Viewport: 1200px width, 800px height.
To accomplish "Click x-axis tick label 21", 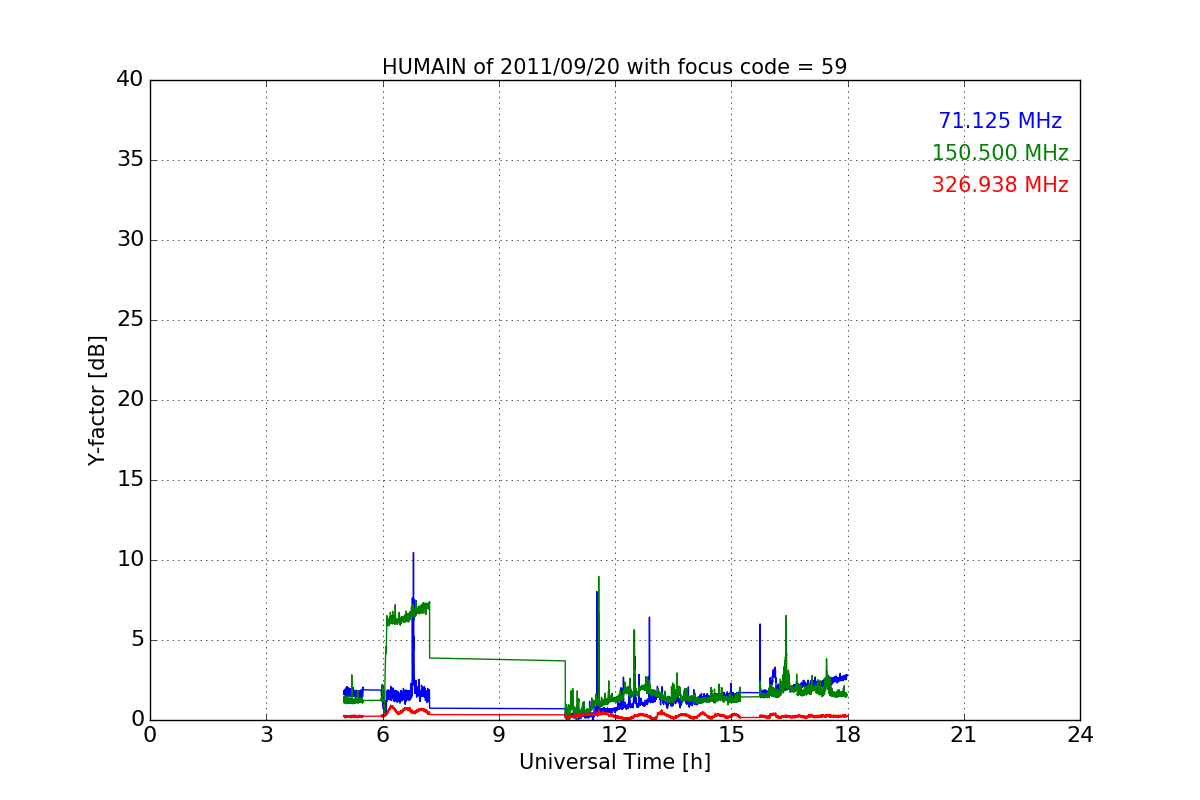I will click(964, 735).
